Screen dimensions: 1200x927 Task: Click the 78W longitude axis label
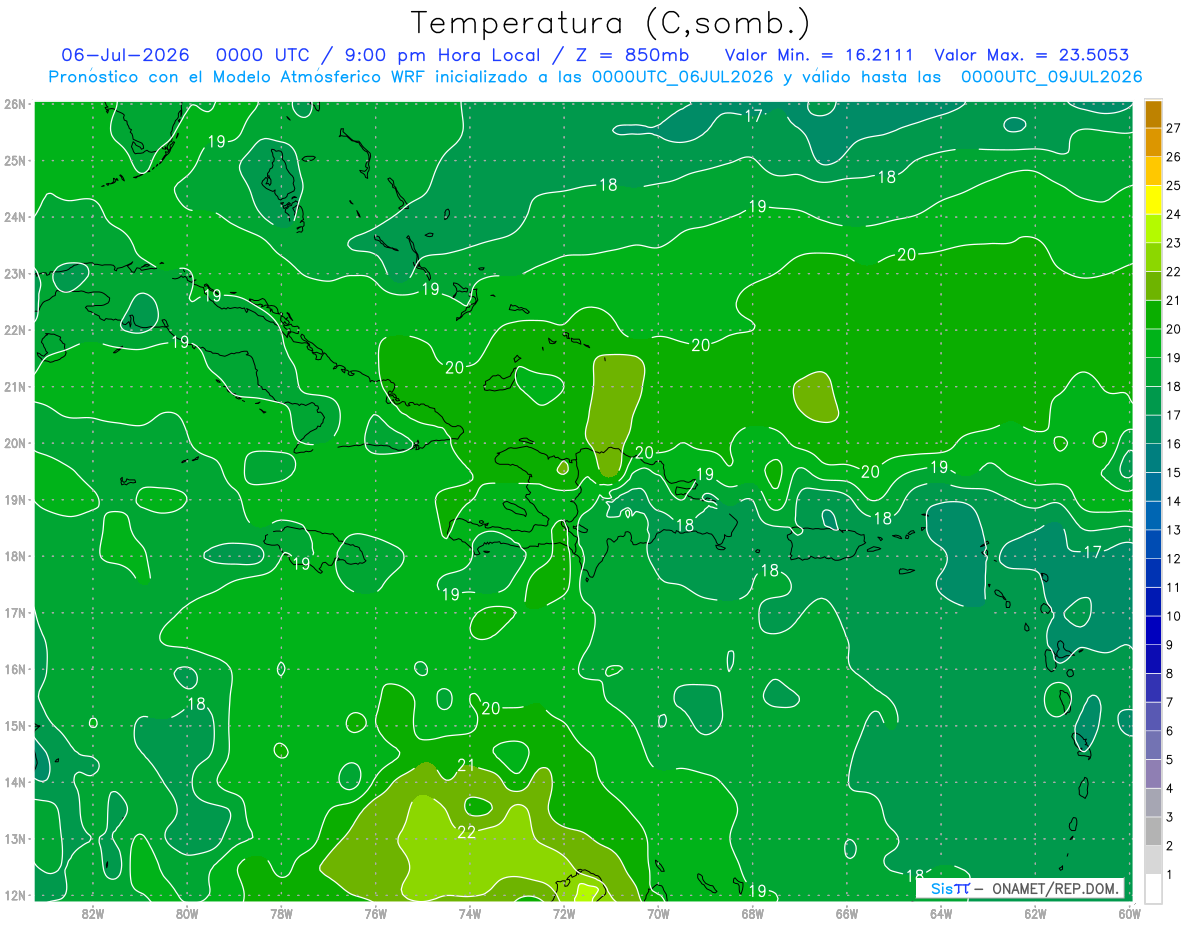click(281, 913)
